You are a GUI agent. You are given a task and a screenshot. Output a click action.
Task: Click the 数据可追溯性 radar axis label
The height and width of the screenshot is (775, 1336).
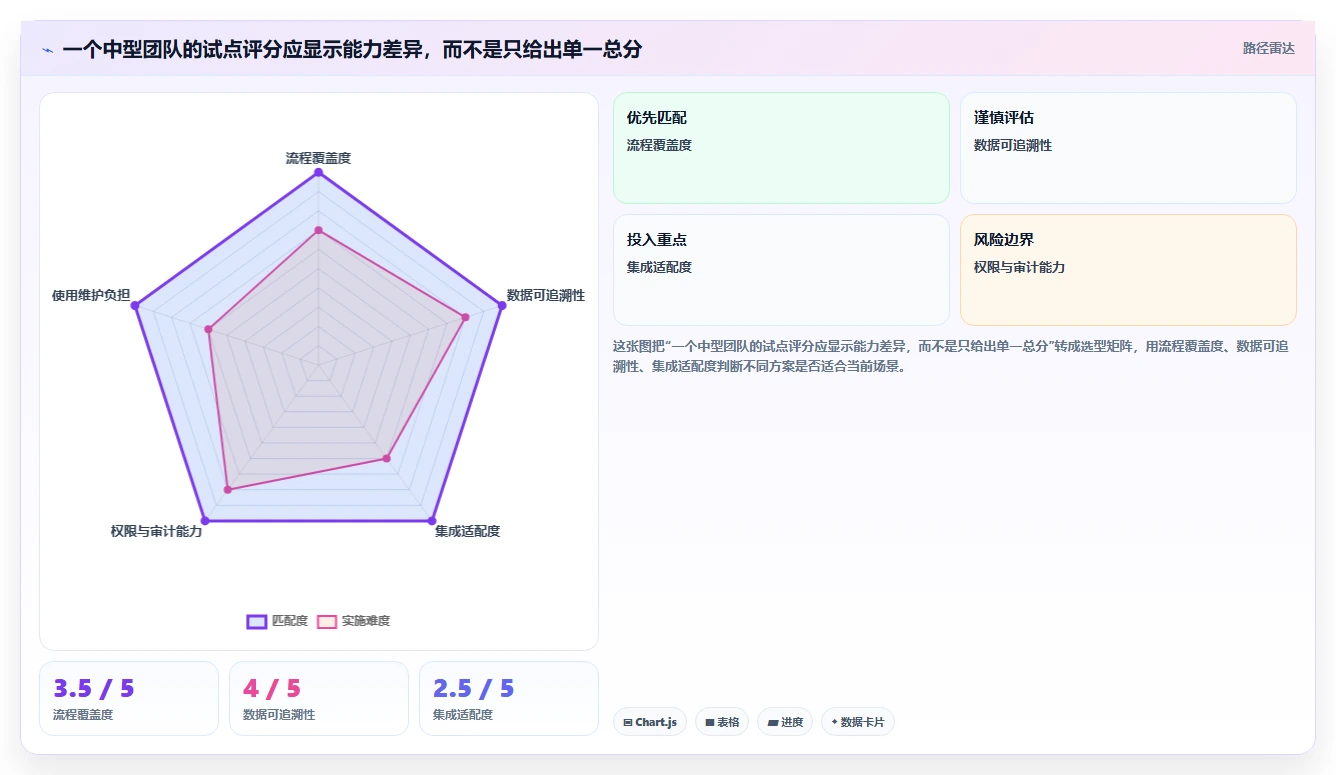point(546,295)
